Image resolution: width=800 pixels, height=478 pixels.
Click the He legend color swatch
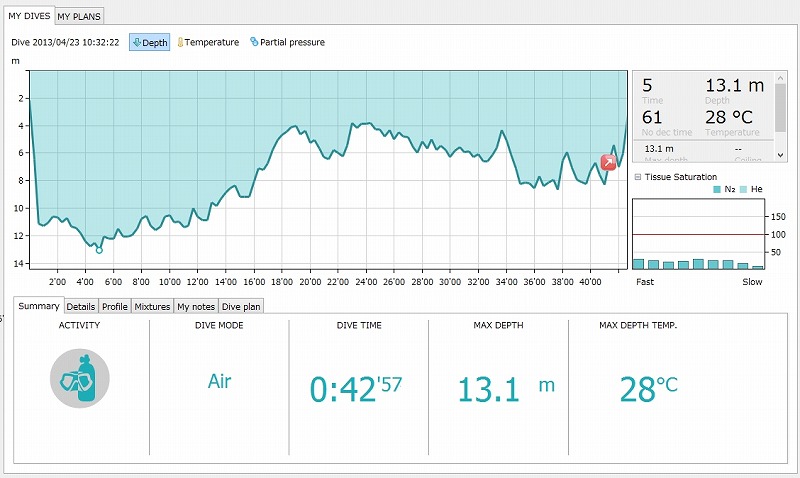tap(742, 189)
